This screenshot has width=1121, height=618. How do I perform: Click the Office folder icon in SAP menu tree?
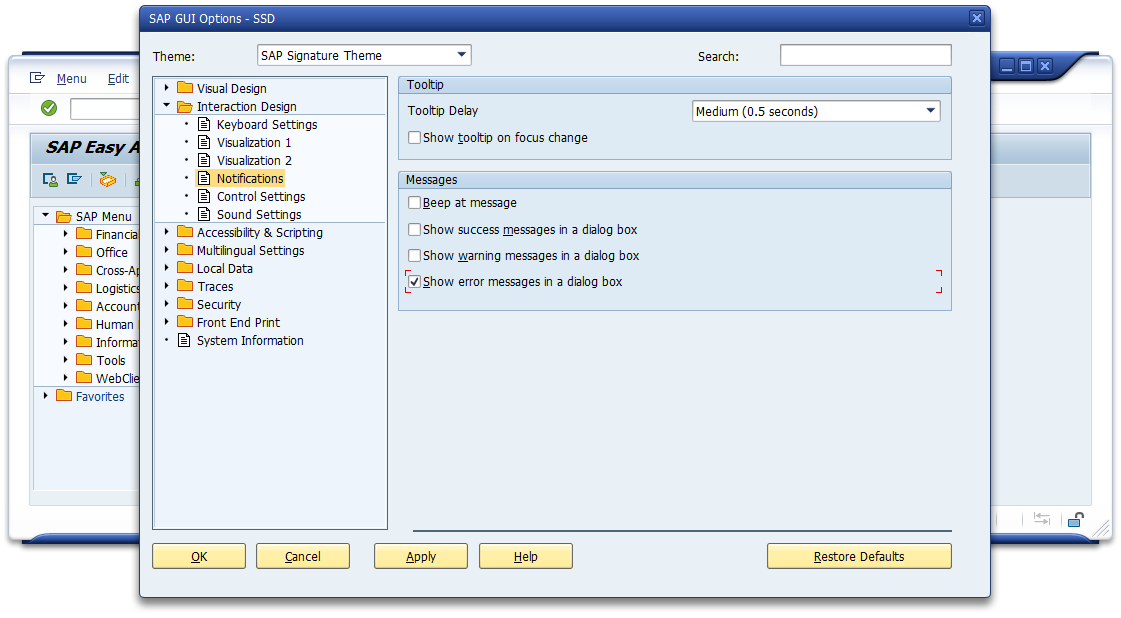click(84, 251)
